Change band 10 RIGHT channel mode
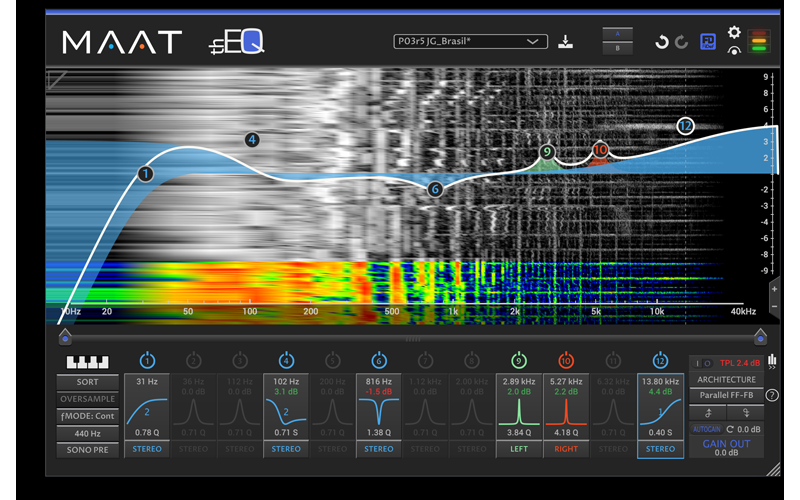Viewport: 800px width, 500px height. pyautogui.click(x=566, y=449)
